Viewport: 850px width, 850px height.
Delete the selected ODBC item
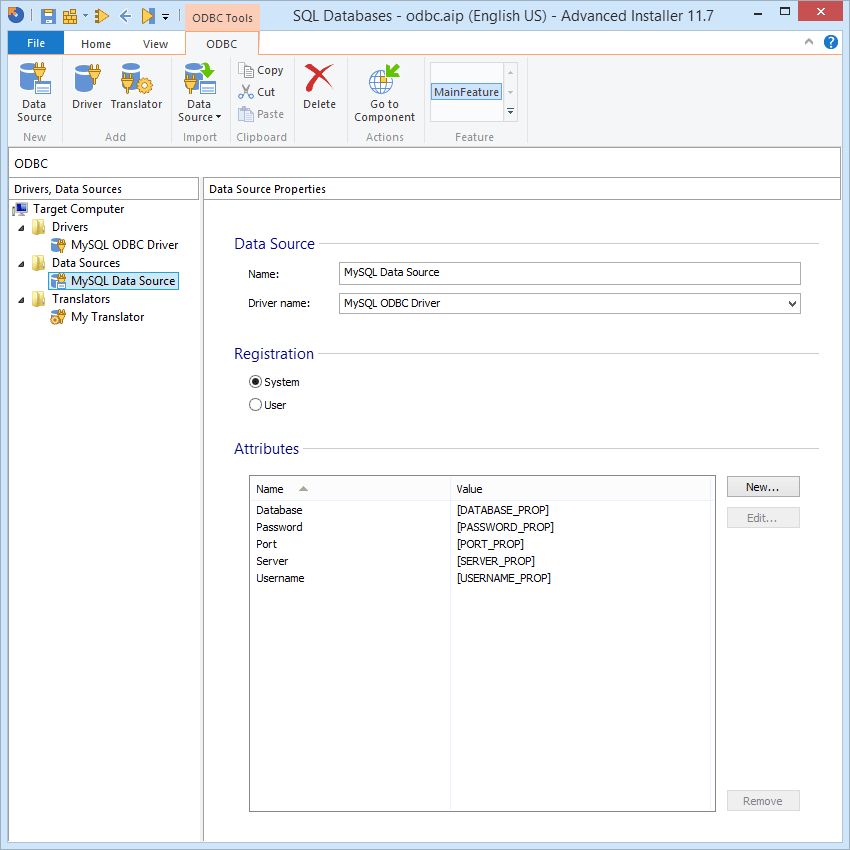point(319,87)
